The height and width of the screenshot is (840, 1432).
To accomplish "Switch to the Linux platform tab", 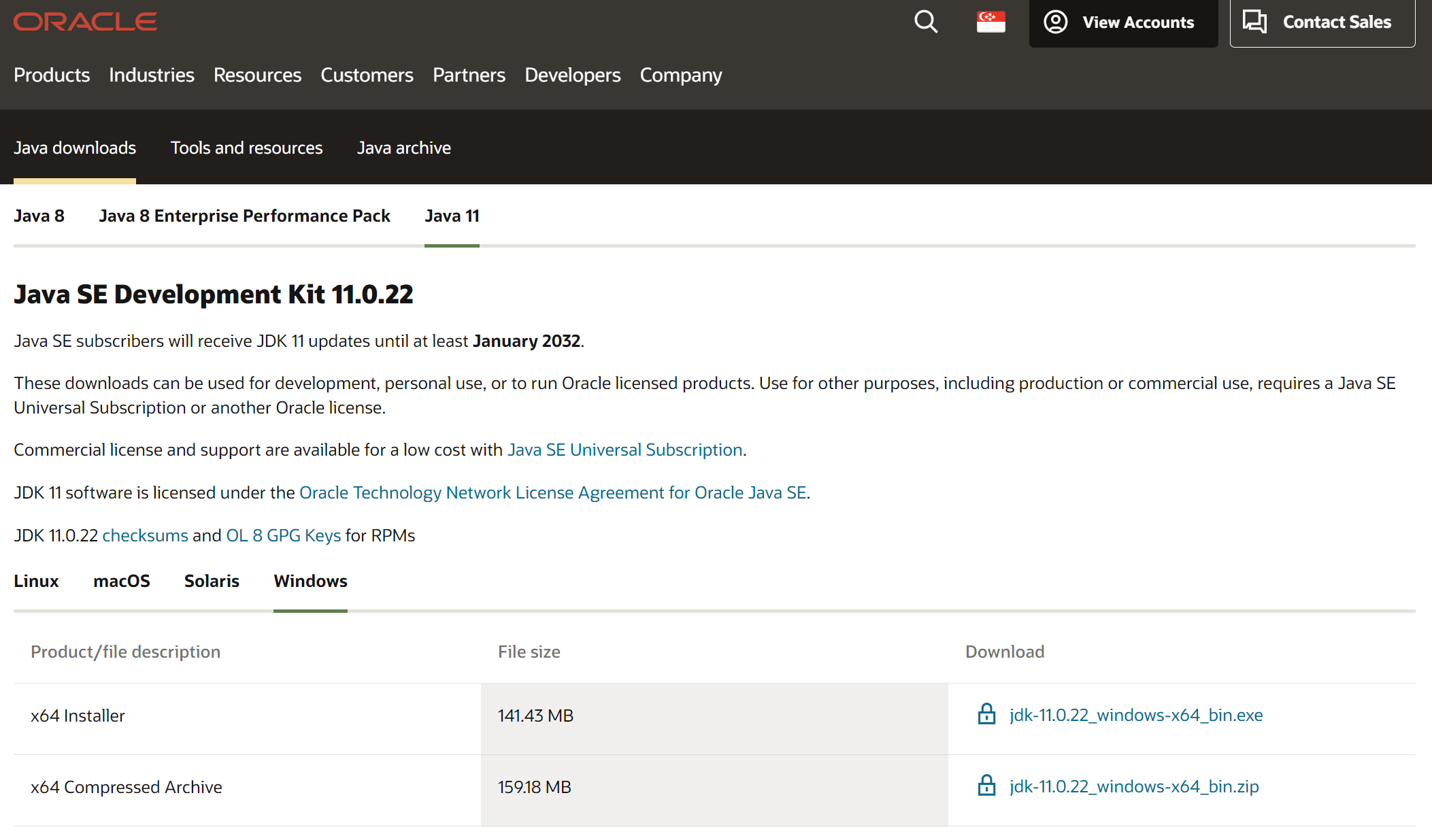I will point(36,581).
